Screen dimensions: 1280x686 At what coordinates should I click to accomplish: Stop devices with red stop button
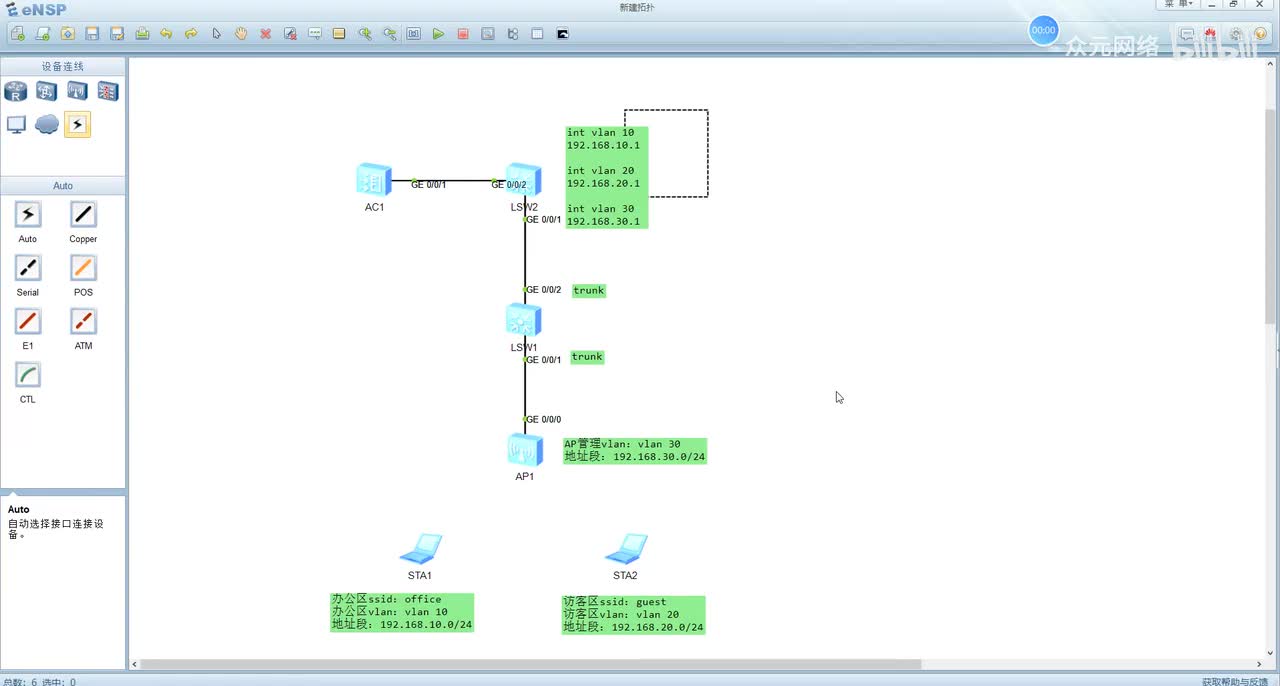click(463, 33)
